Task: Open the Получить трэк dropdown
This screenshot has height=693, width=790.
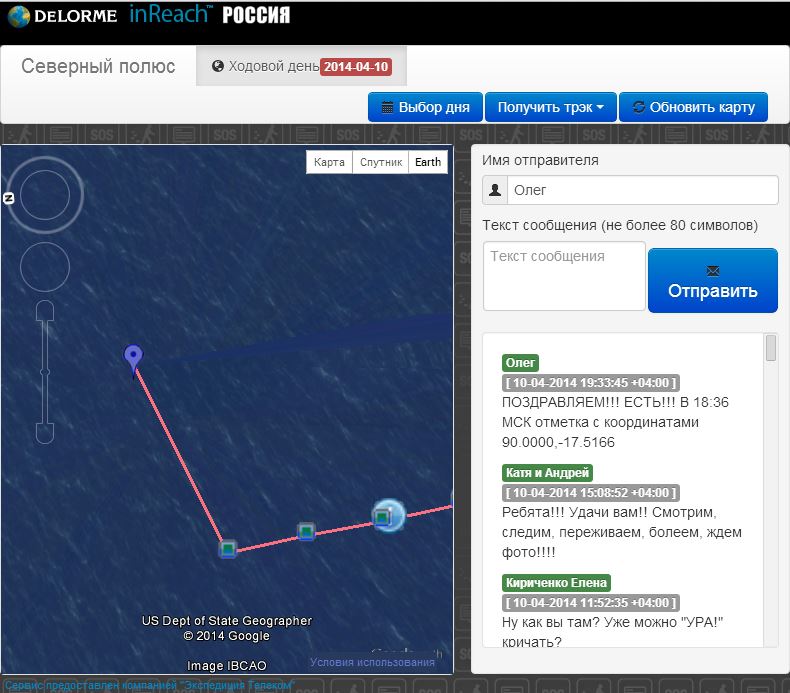Action: point(550,107)
